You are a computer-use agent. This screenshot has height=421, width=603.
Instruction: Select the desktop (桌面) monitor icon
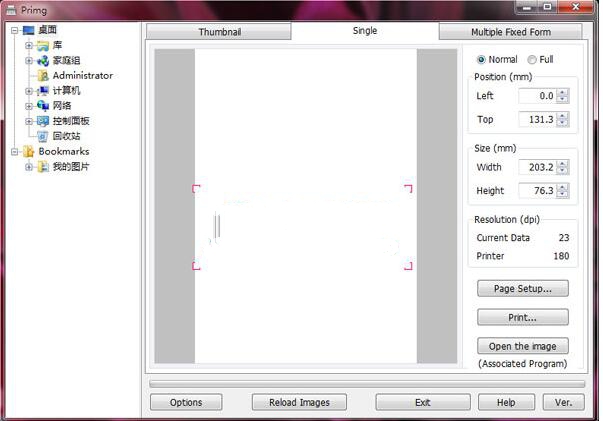pyautogui.click(x=28, y=30)
